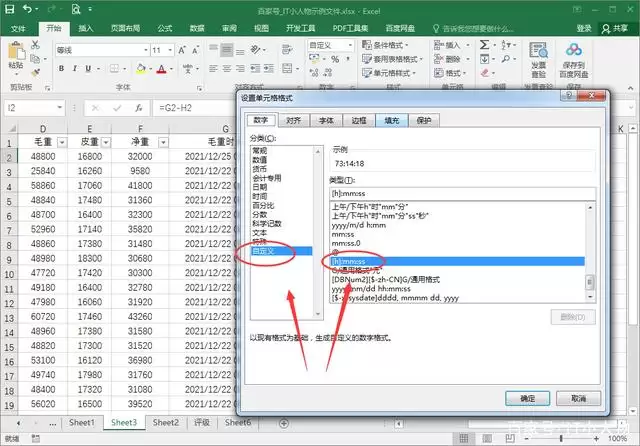Image resolution: width=640 pixels, height=446 pixels.
Task: Select 日期 in the category list
Action: (x=260, y=187)
